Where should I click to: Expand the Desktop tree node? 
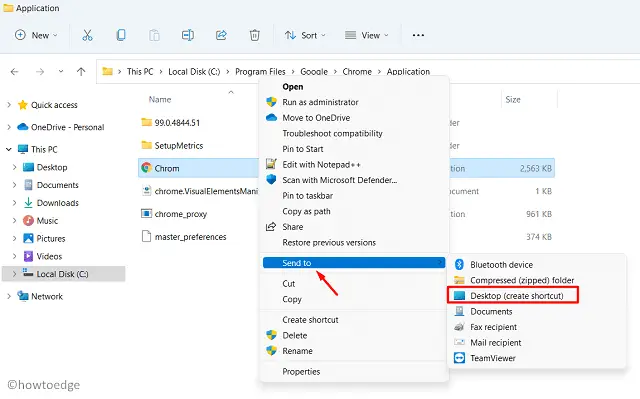(x=15, y=168)
